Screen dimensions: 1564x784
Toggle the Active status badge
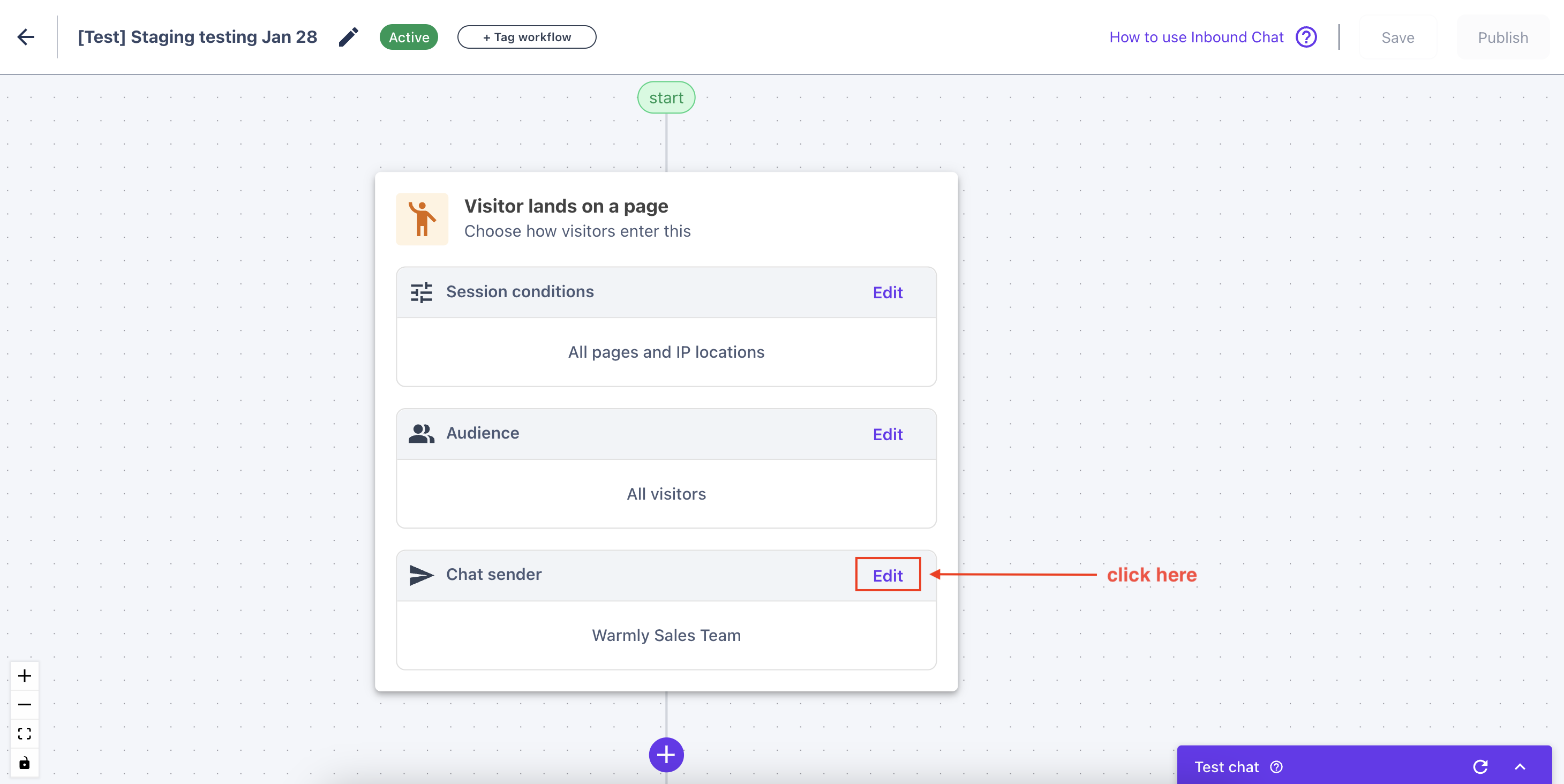click(409, 37)
